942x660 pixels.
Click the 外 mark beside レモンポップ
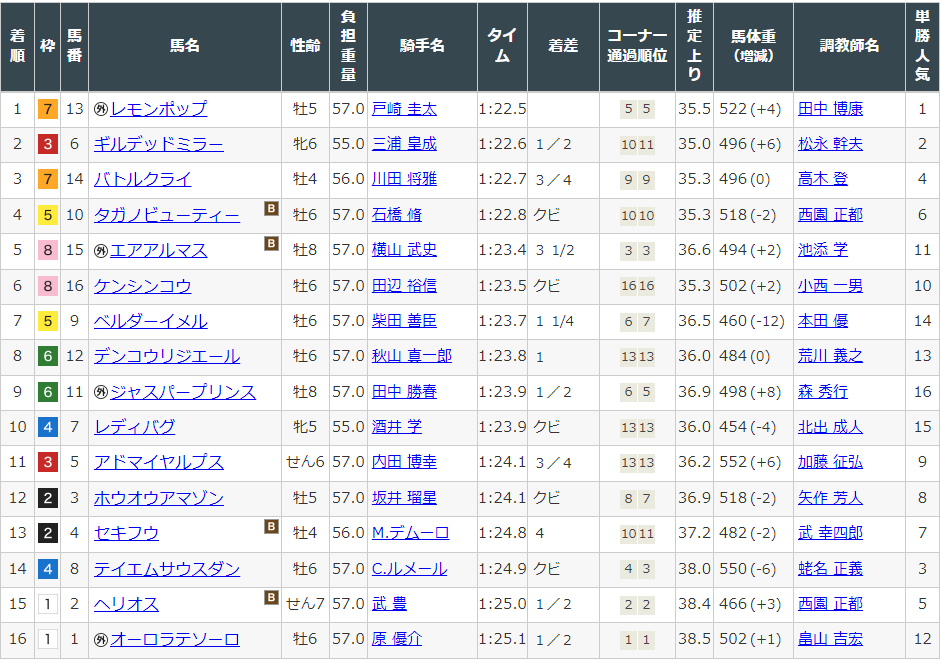(x=101, y=109)
